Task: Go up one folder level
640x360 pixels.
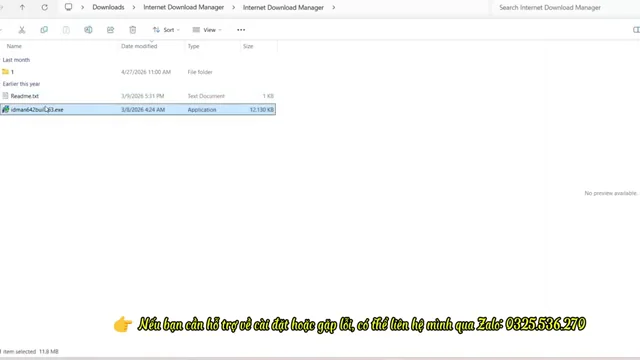Action: [x=22, y=7]
